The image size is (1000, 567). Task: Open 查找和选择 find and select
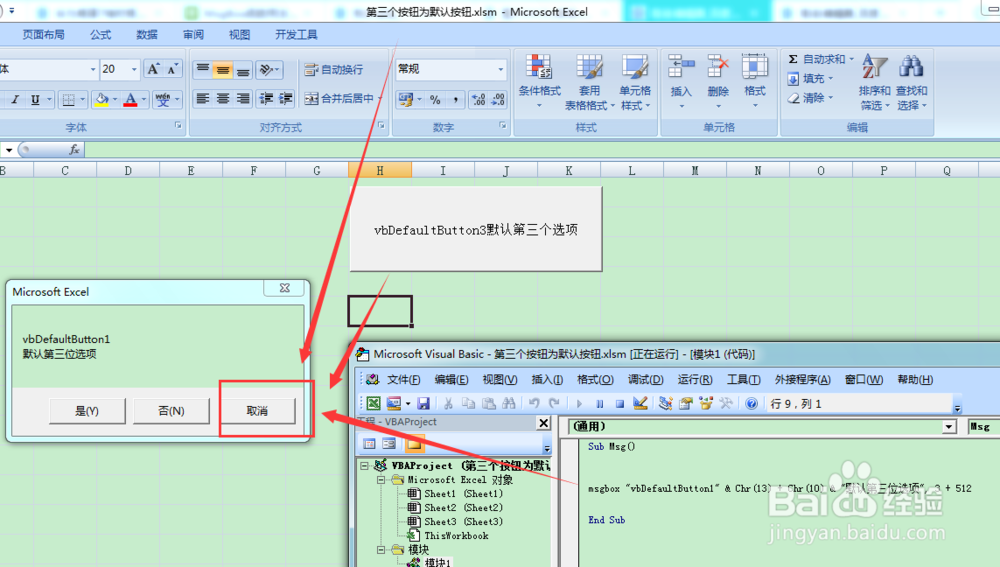[x=911, y=81]
